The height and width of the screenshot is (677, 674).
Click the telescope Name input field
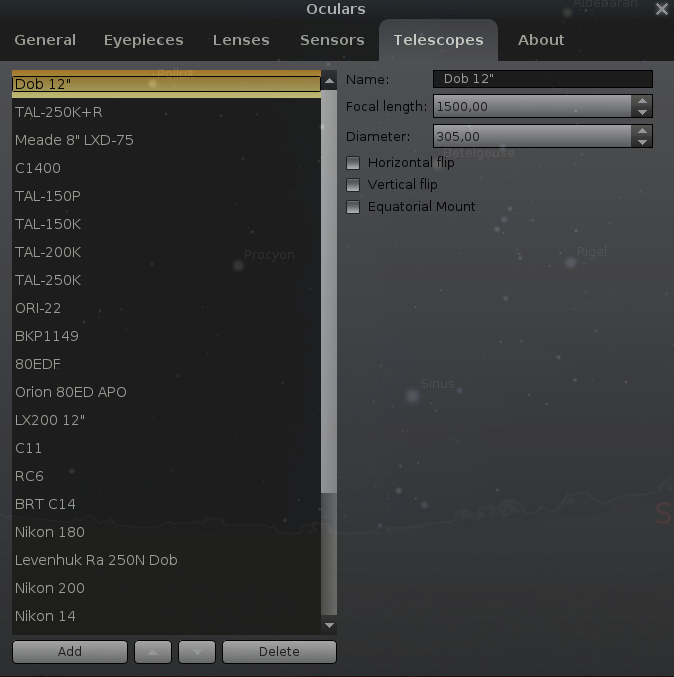click(x=542, y=79)
